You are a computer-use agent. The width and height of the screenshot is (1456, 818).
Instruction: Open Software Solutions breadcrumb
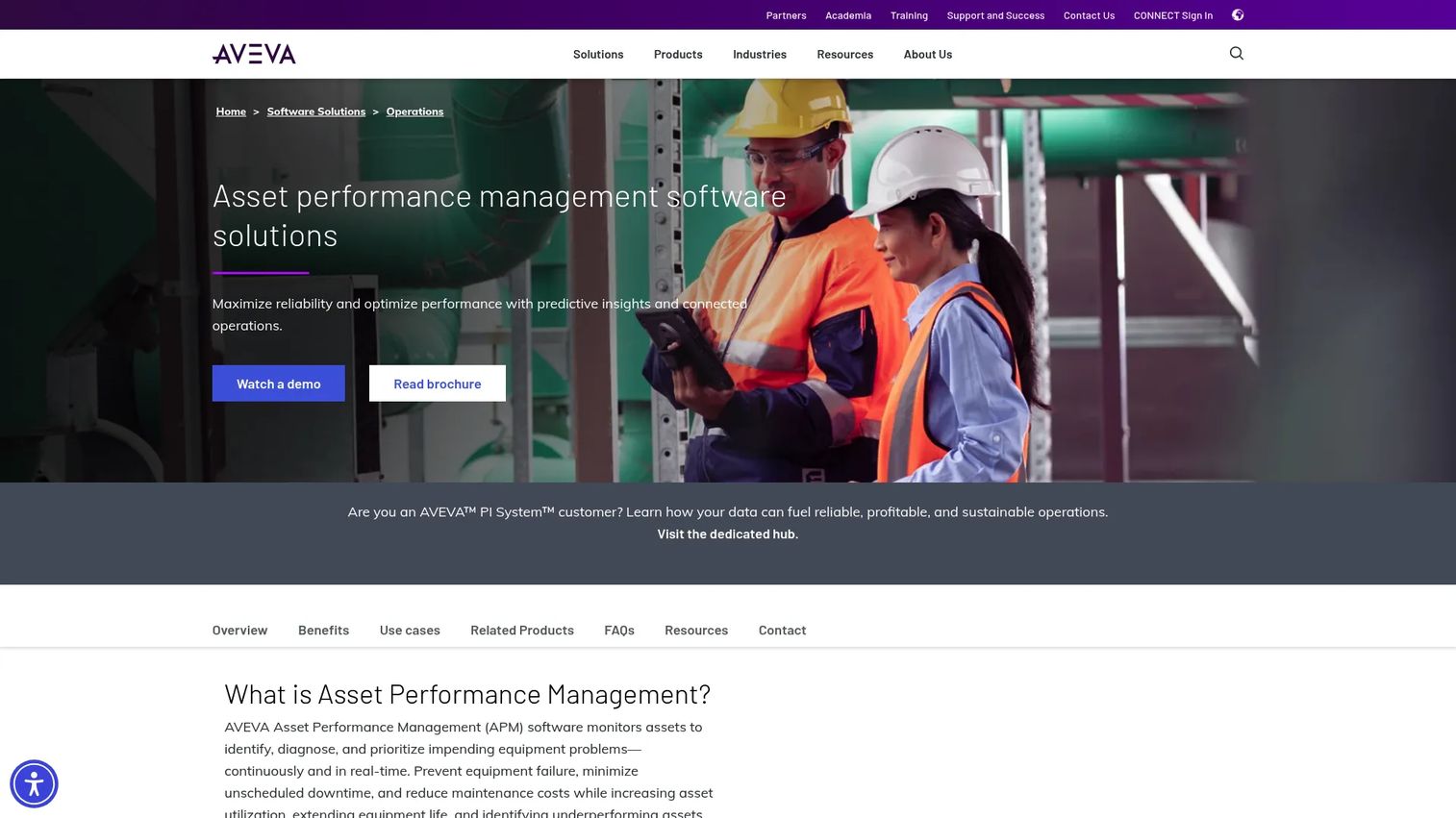coord(316,112)
